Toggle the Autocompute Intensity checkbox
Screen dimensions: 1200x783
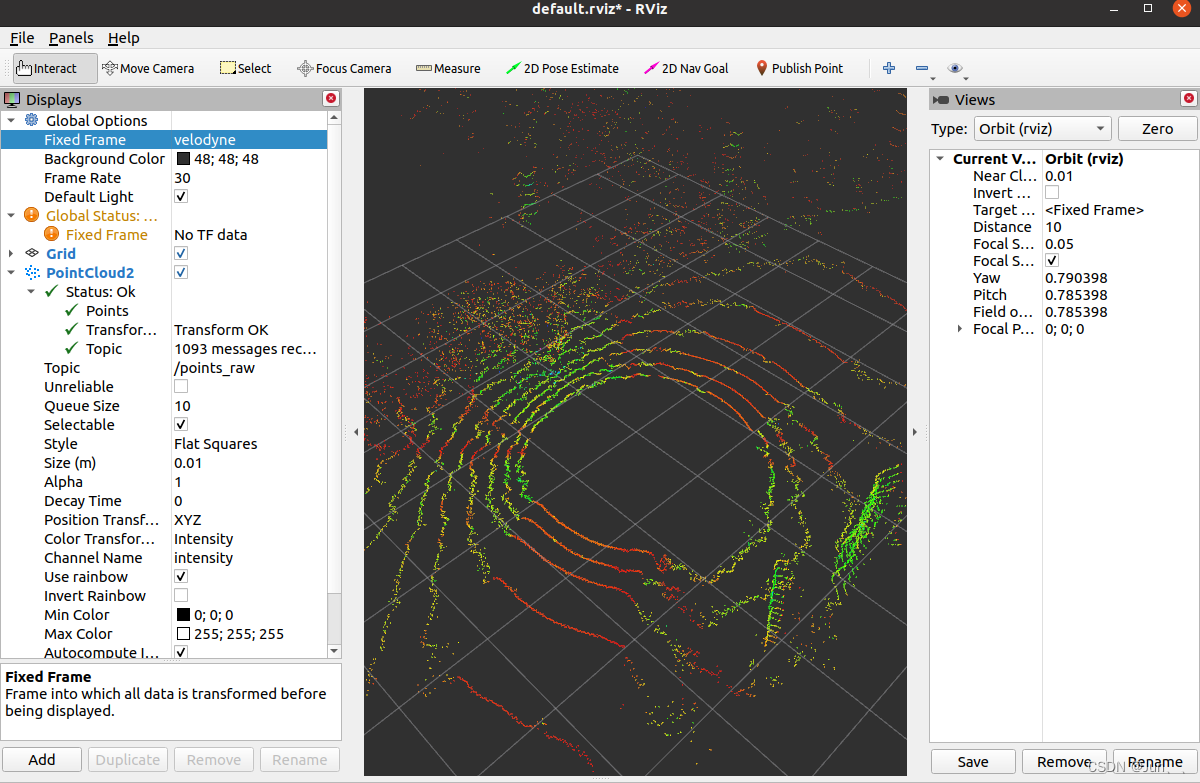tap(181, 652)
